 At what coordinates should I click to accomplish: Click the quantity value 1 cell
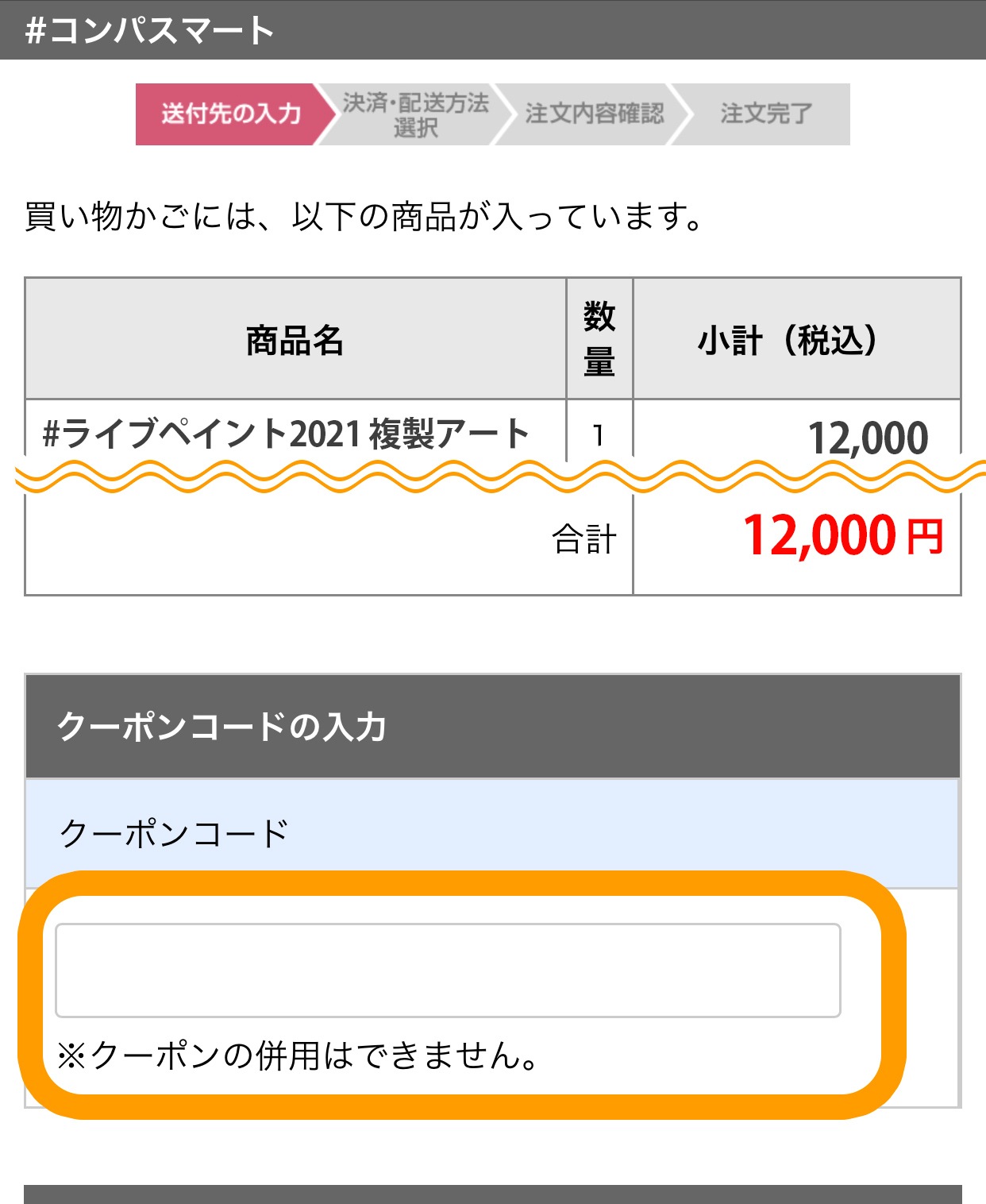[599, 435]
